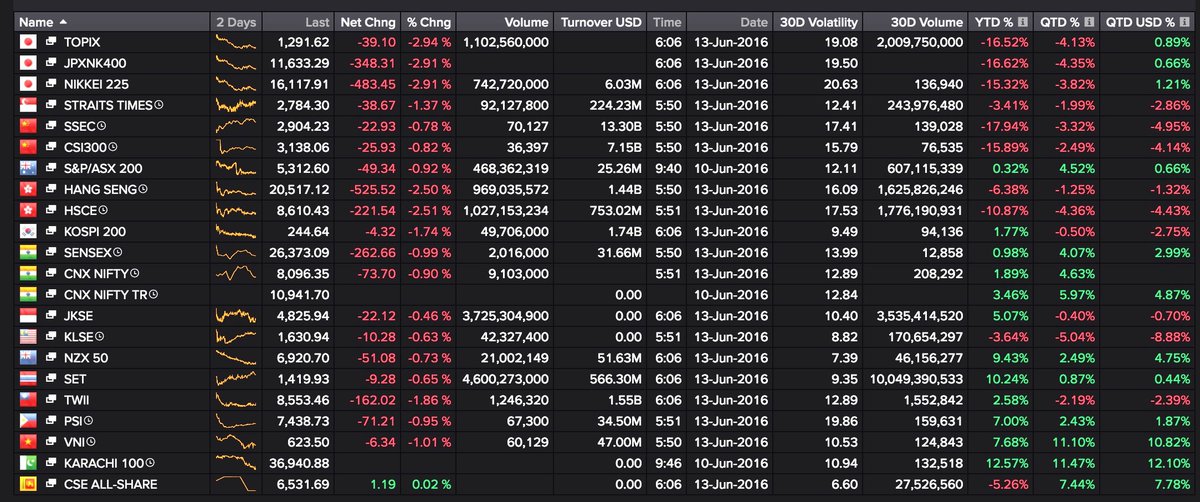Click the info icon in QTD USD % header
1200x502 pixels.
point(1184,22)
